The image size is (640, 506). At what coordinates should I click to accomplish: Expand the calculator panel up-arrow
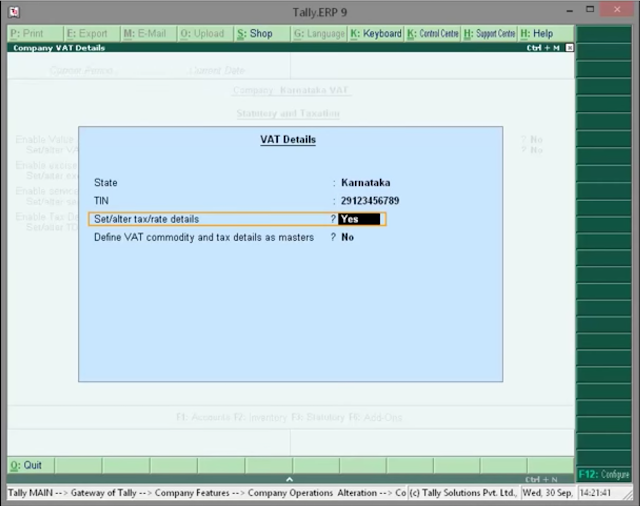(289, 479)
